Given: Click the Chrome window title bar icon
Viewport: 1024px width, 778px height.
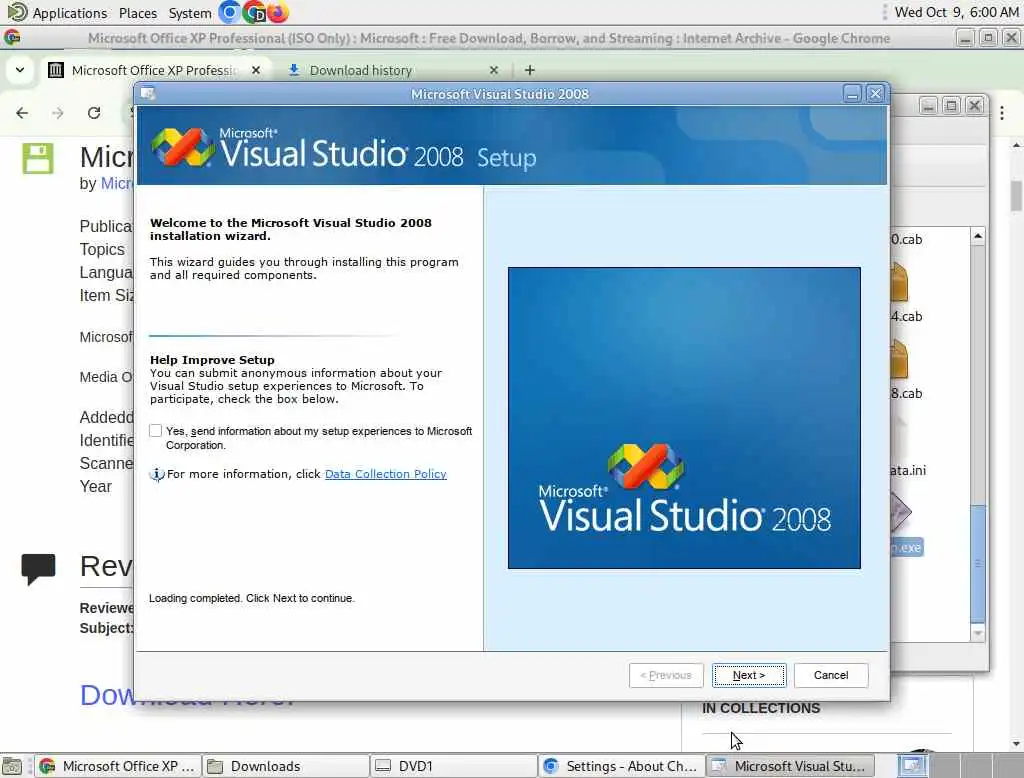Looking at the screenshot, I should (12, 38).
